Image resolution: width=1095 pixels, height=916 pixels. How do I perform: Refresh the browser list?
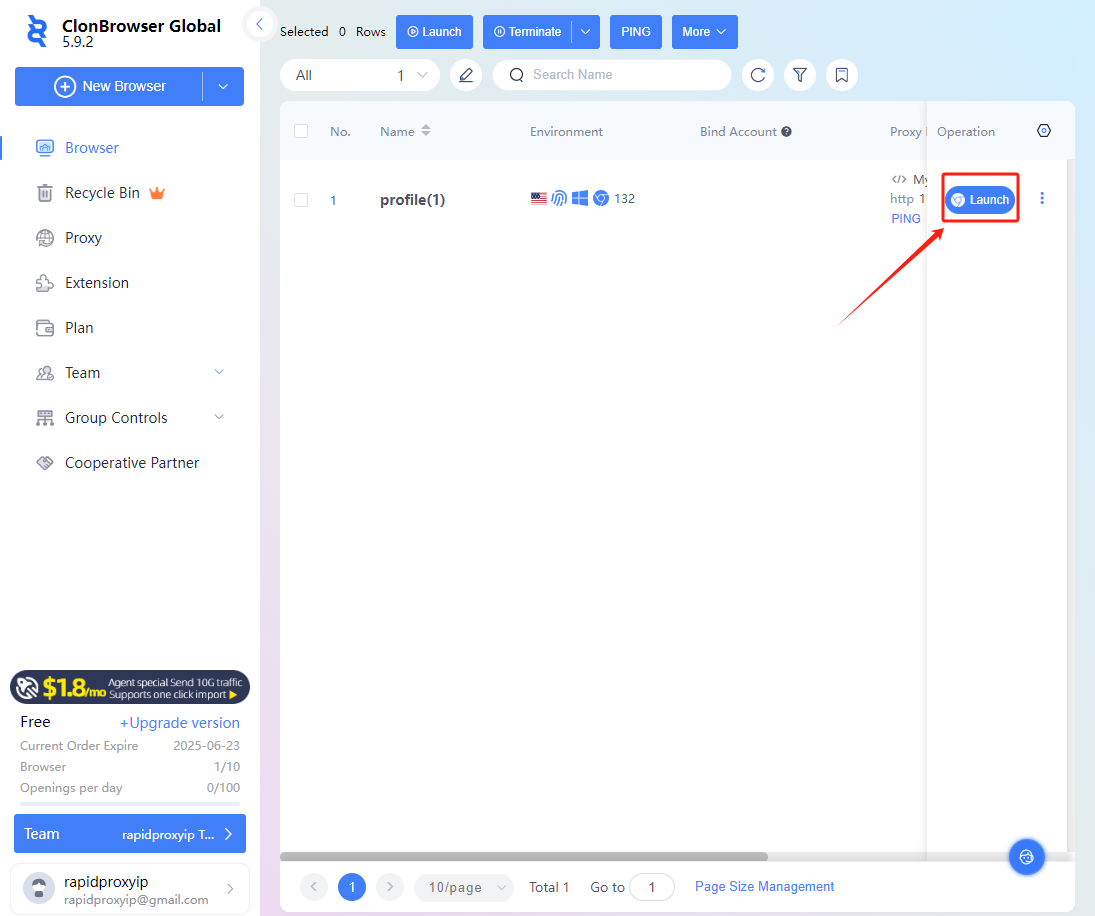758,75
